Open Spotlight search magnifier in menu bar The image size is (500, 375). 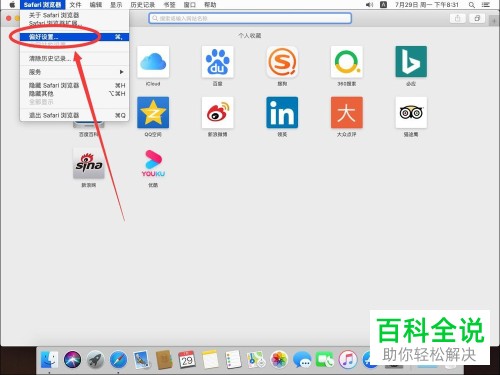471,5
